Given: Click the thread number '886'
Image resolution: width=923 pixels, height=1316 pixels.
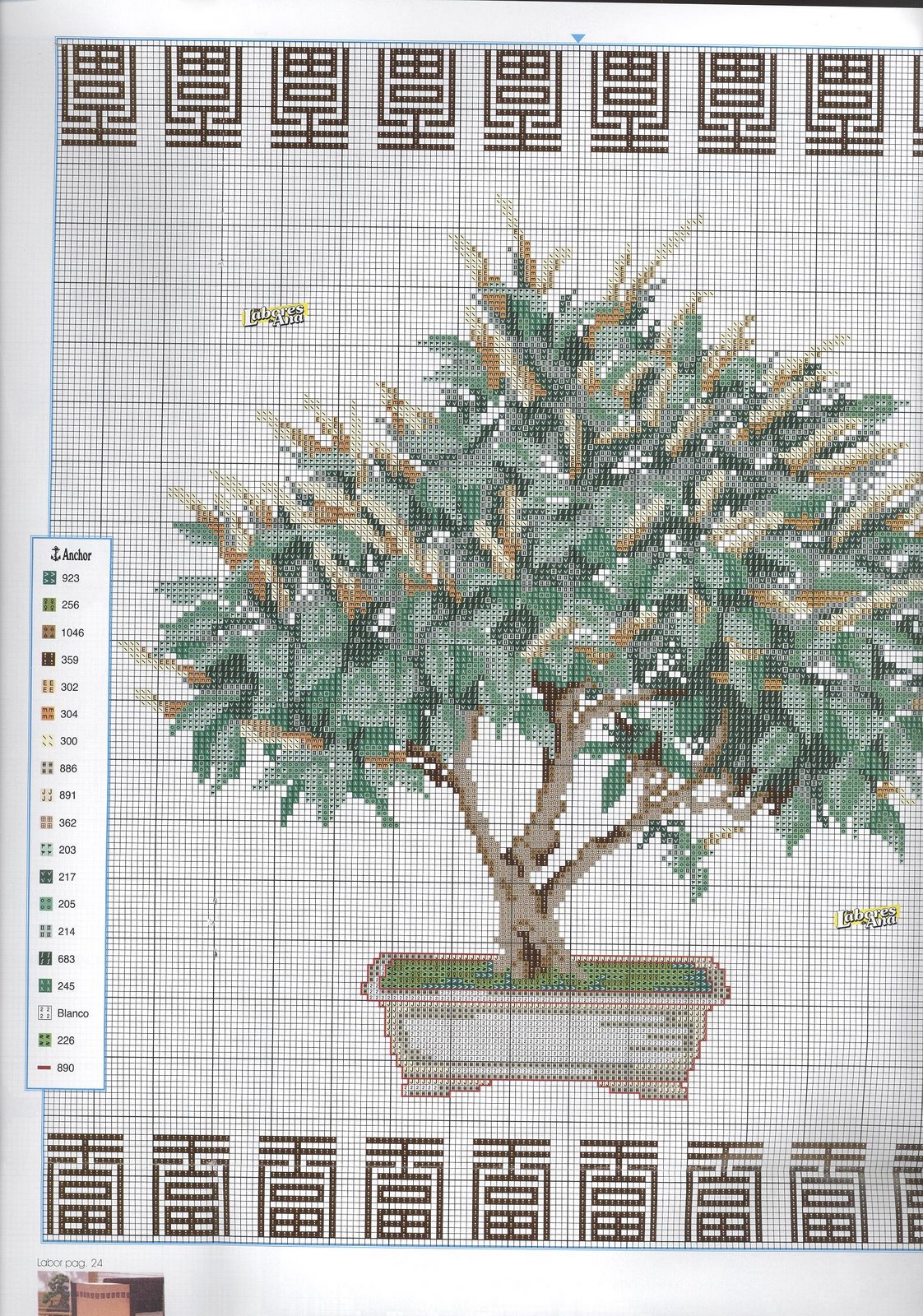Looking at the screenshot, I should 69,768.
